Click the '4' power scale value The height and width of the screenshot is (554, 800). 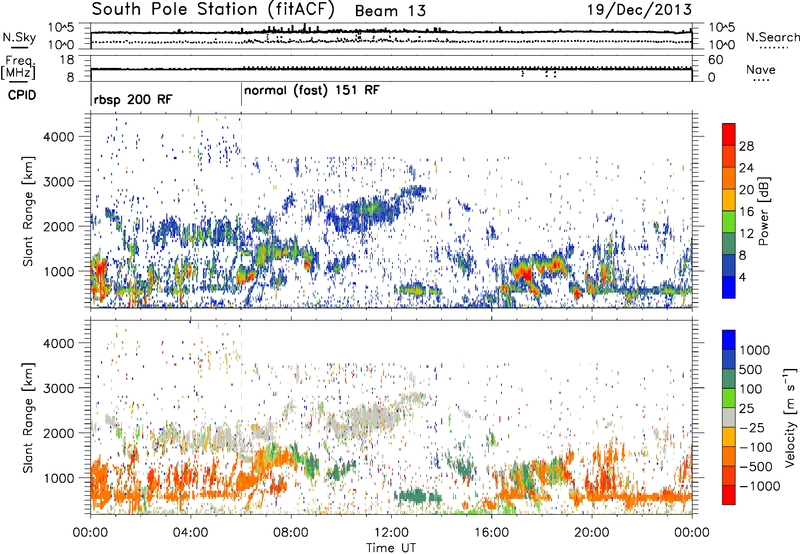(x=742, y=277)
